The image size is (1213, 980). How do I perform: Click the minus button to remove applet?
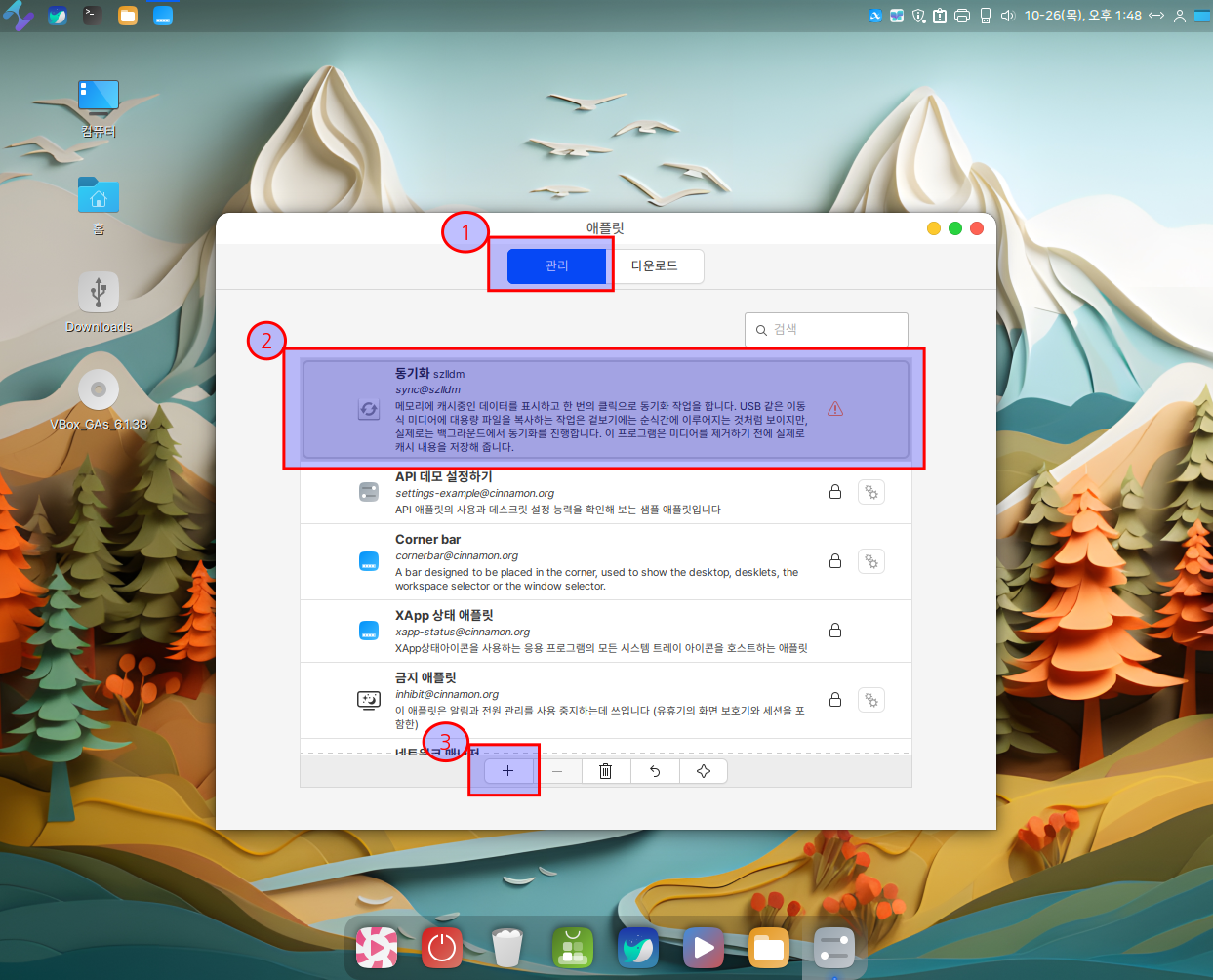pos(557,771)
